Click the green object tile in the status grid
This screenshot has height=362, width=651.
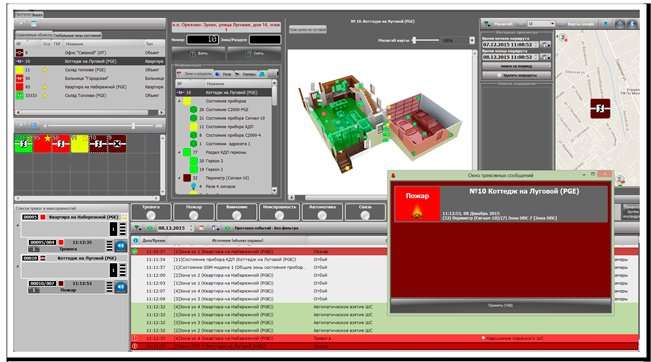[23, 144]
